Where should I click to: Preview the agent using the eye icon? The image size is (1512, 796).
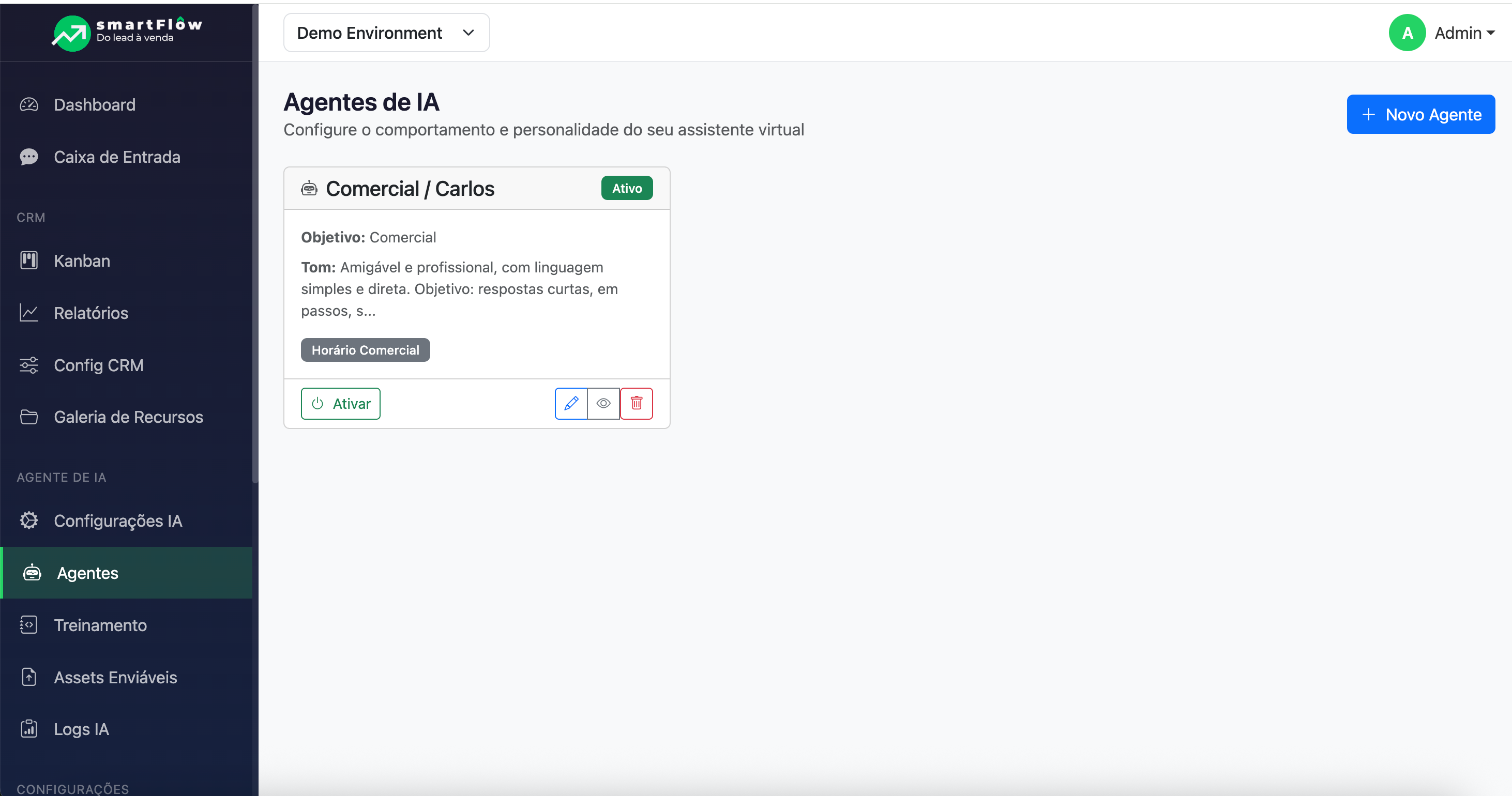[x=603, y=404]
